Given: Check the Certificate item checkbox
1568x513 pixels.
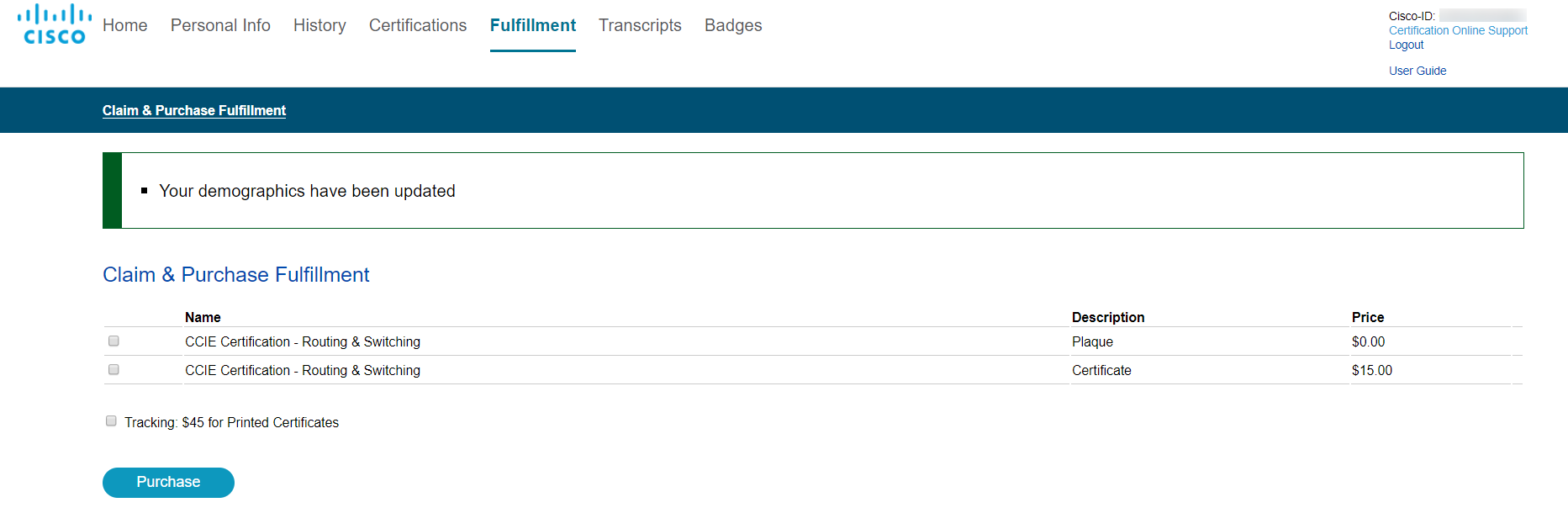Looking at the screenshot, I should coord(114,369).
